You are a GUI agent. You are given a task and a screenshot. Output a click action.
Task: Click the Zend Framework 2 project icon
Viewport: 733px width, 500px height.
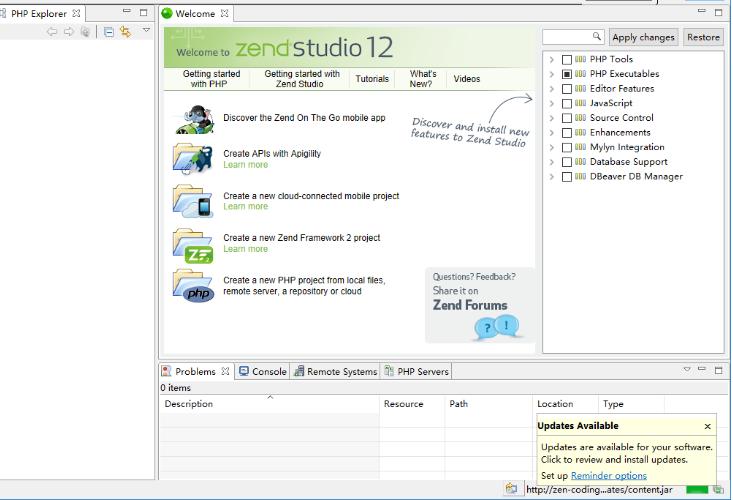pyautogui.click(x=193, y=245)
